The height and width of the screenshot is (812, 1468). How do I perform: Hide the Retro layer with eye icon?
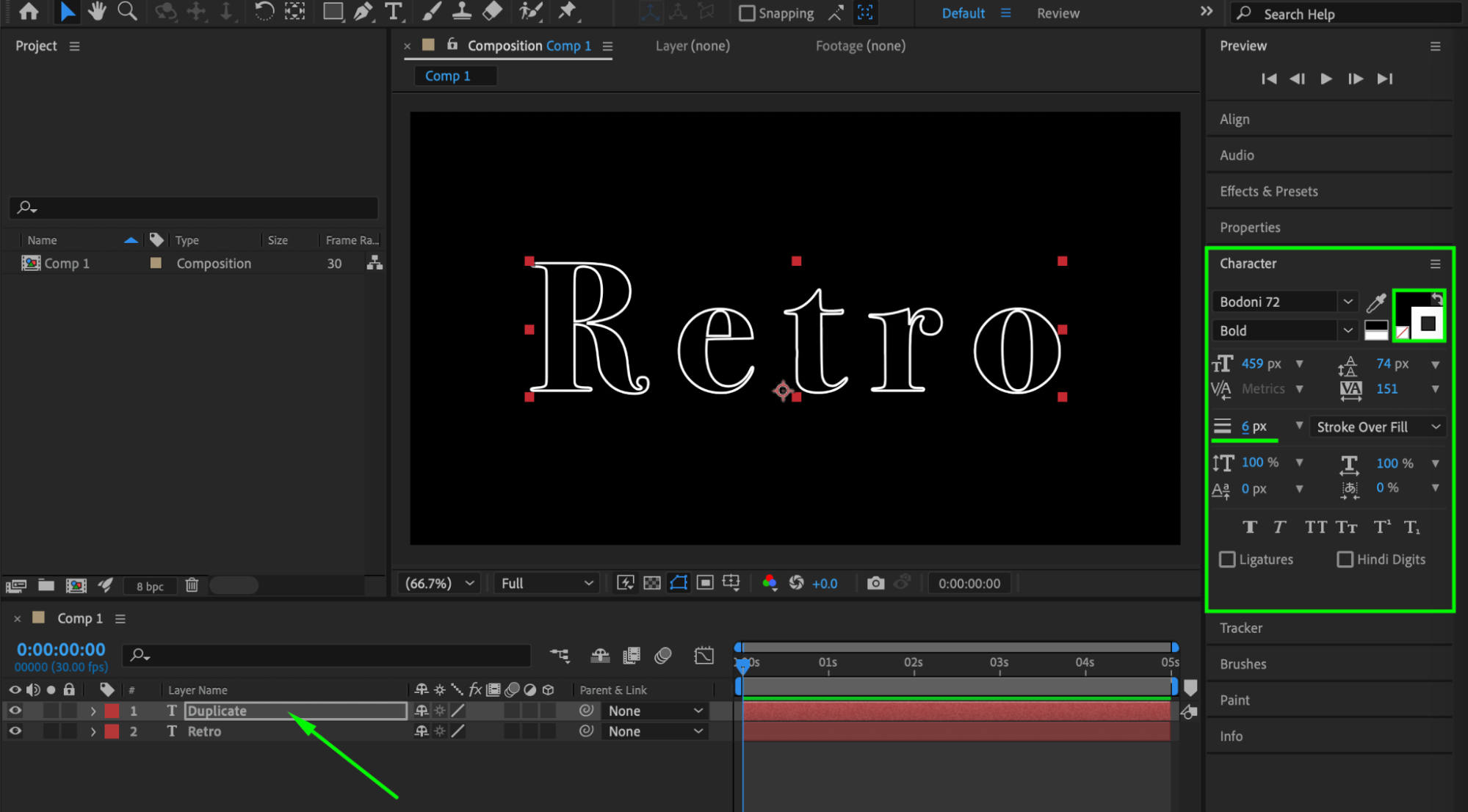pyautogui.click(x=15, y=731)
